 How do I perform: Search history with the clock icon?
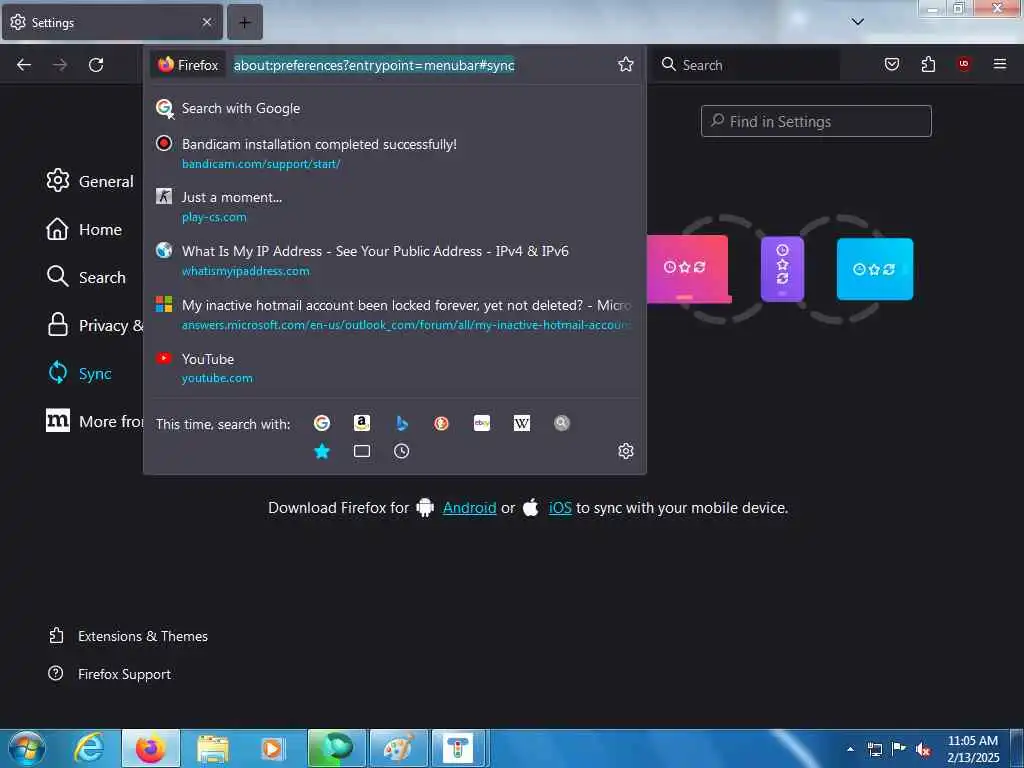(x=402, y=451)
